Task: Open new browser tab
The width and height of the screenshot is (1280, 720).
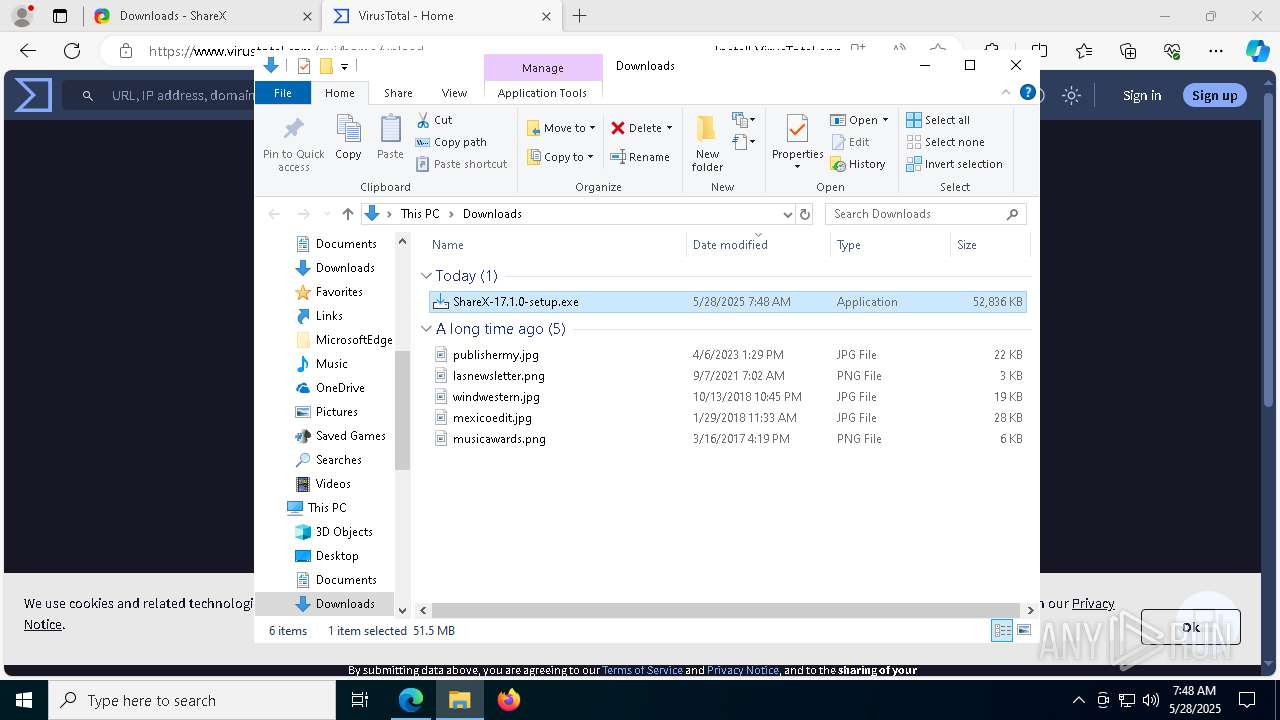Action: pyautogui.click(x=580, y=16)
